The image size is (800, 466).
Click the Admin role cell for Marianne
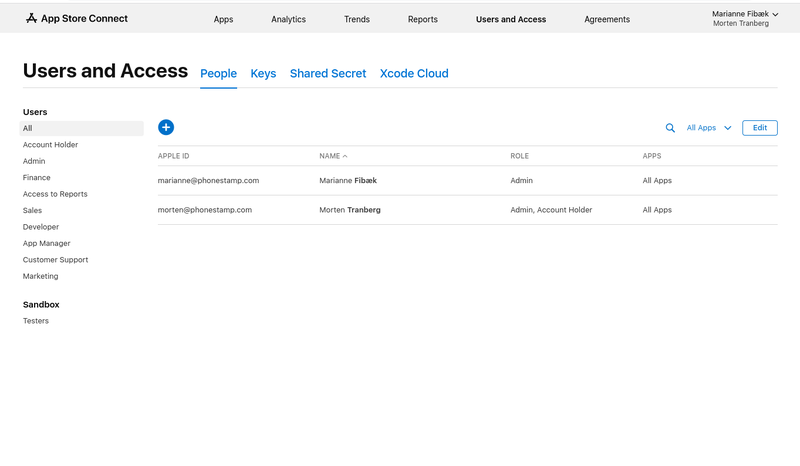tap(521, 180)
